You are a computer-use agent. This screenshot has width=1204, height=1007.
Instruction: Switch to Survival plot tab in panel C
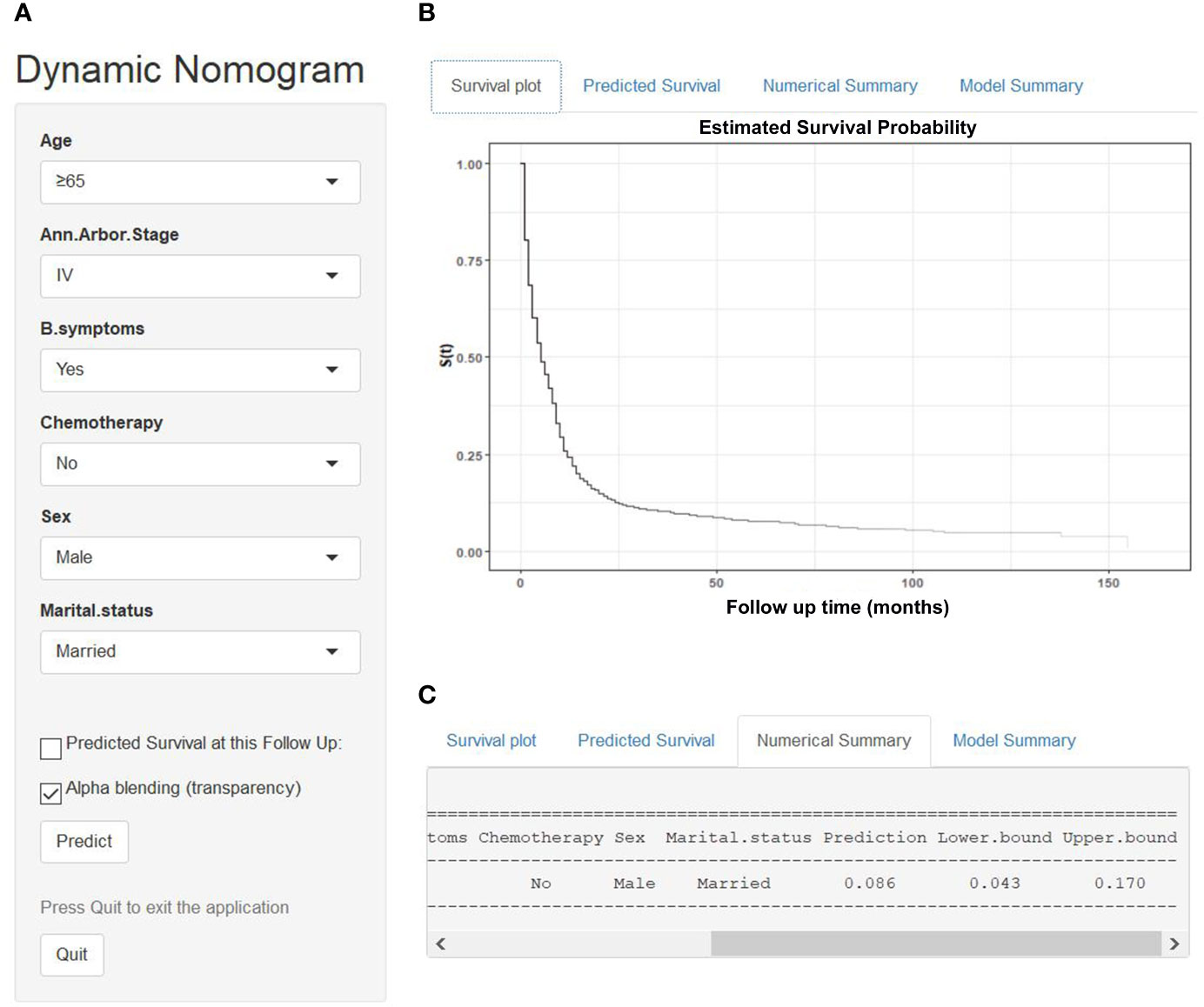point(492,741)
